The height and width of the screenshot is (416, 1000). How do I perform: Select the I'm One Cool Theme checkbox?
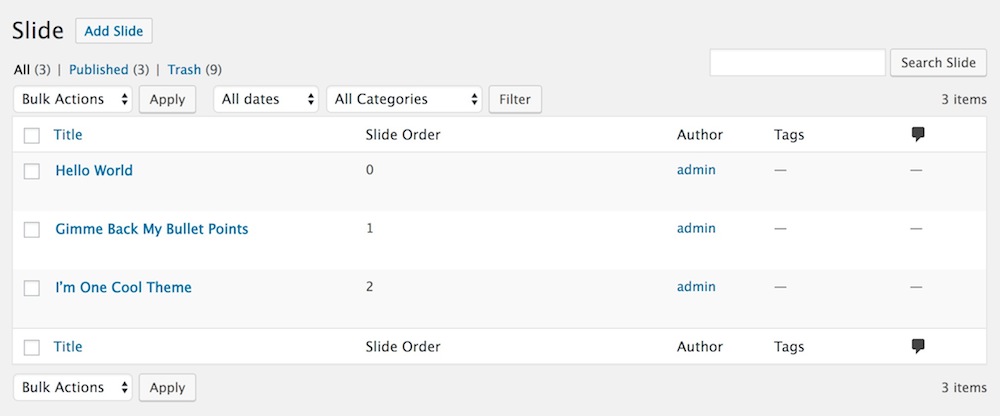(x=32, y=288)
